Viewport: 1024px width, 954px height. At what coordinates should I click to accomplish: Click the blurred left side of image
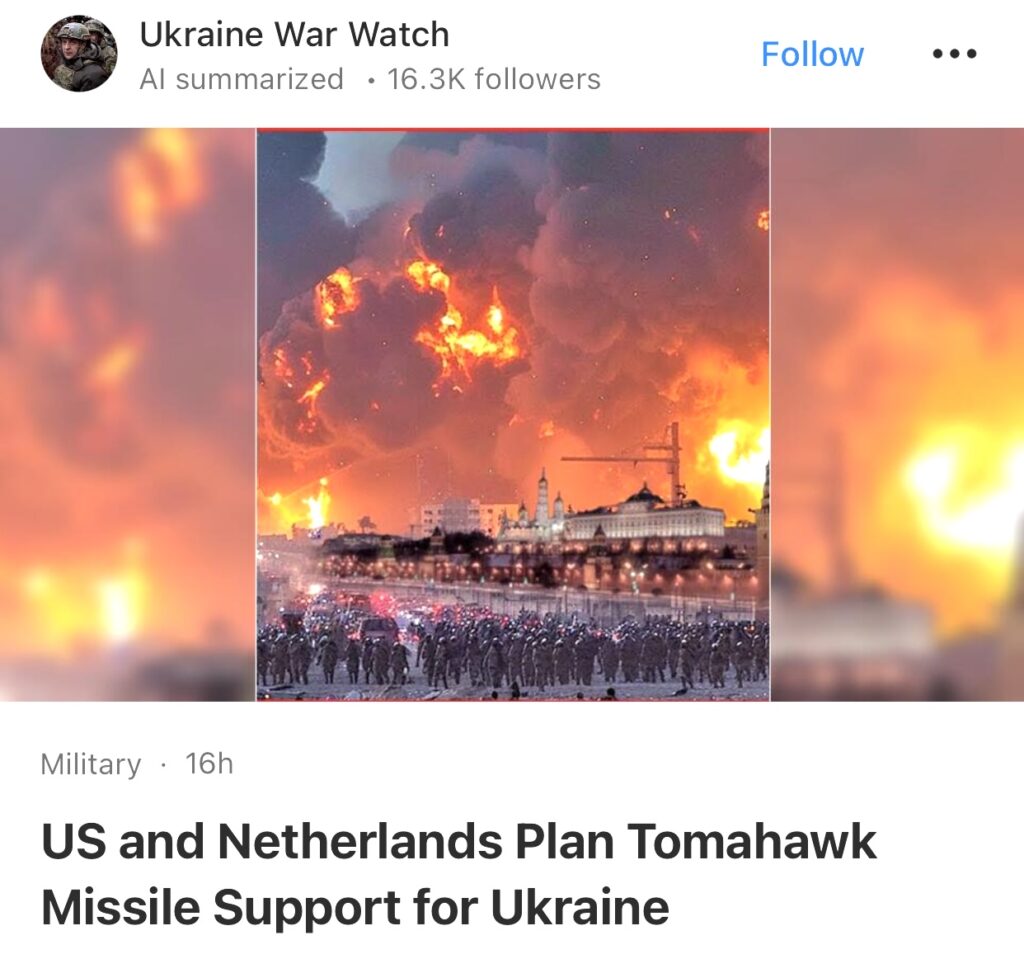128,415
